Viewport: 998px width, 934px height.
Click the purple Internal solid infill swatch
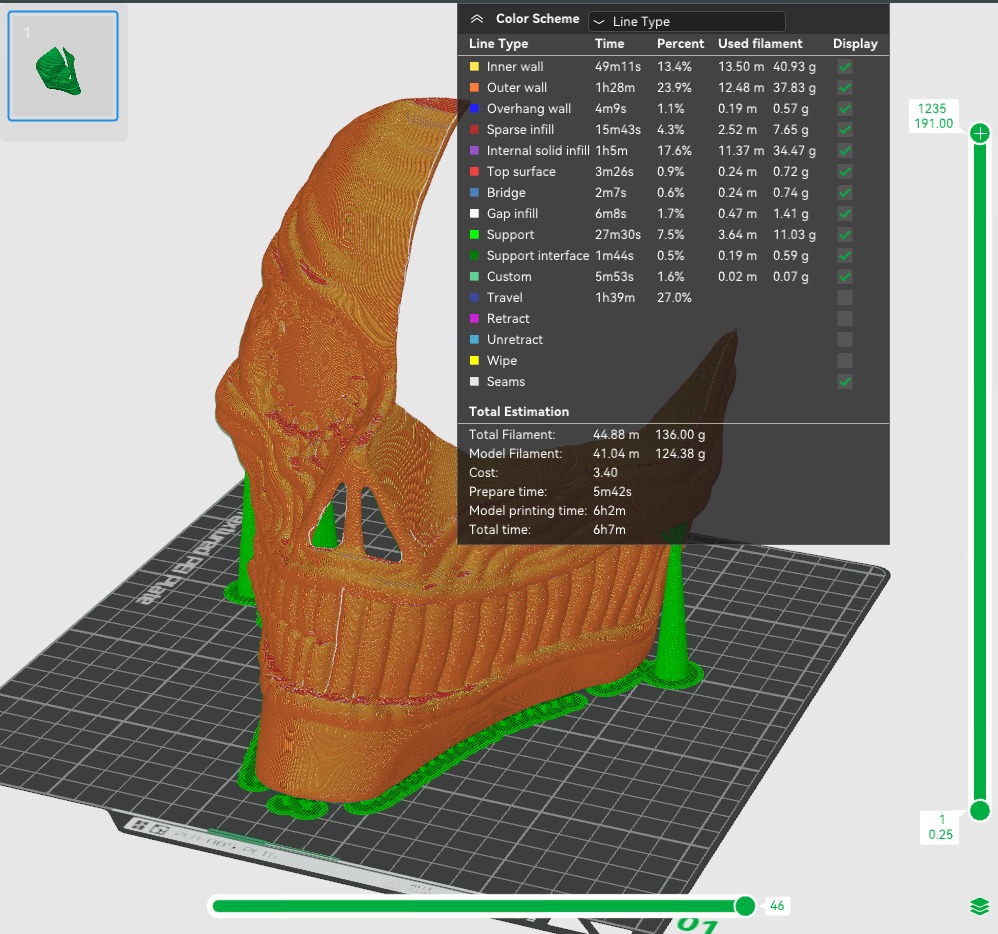pyautogui.click(x=474, y=150)
